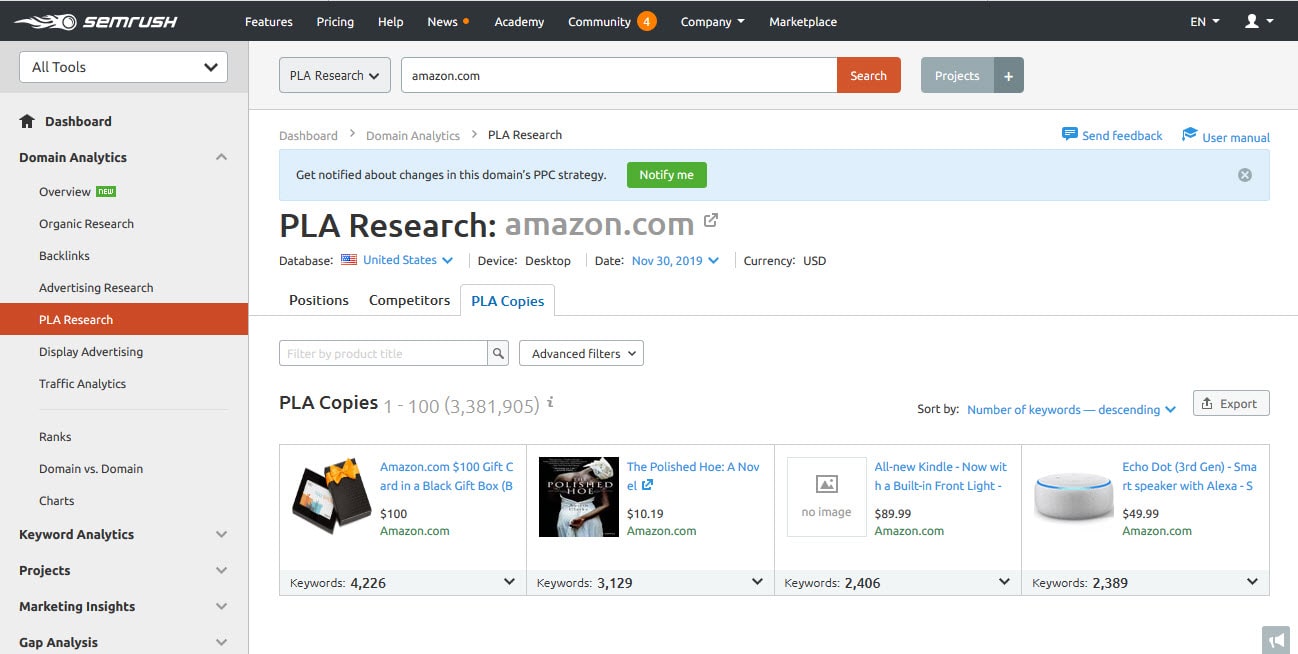Open the user account menu

(x=1258, y=20)
